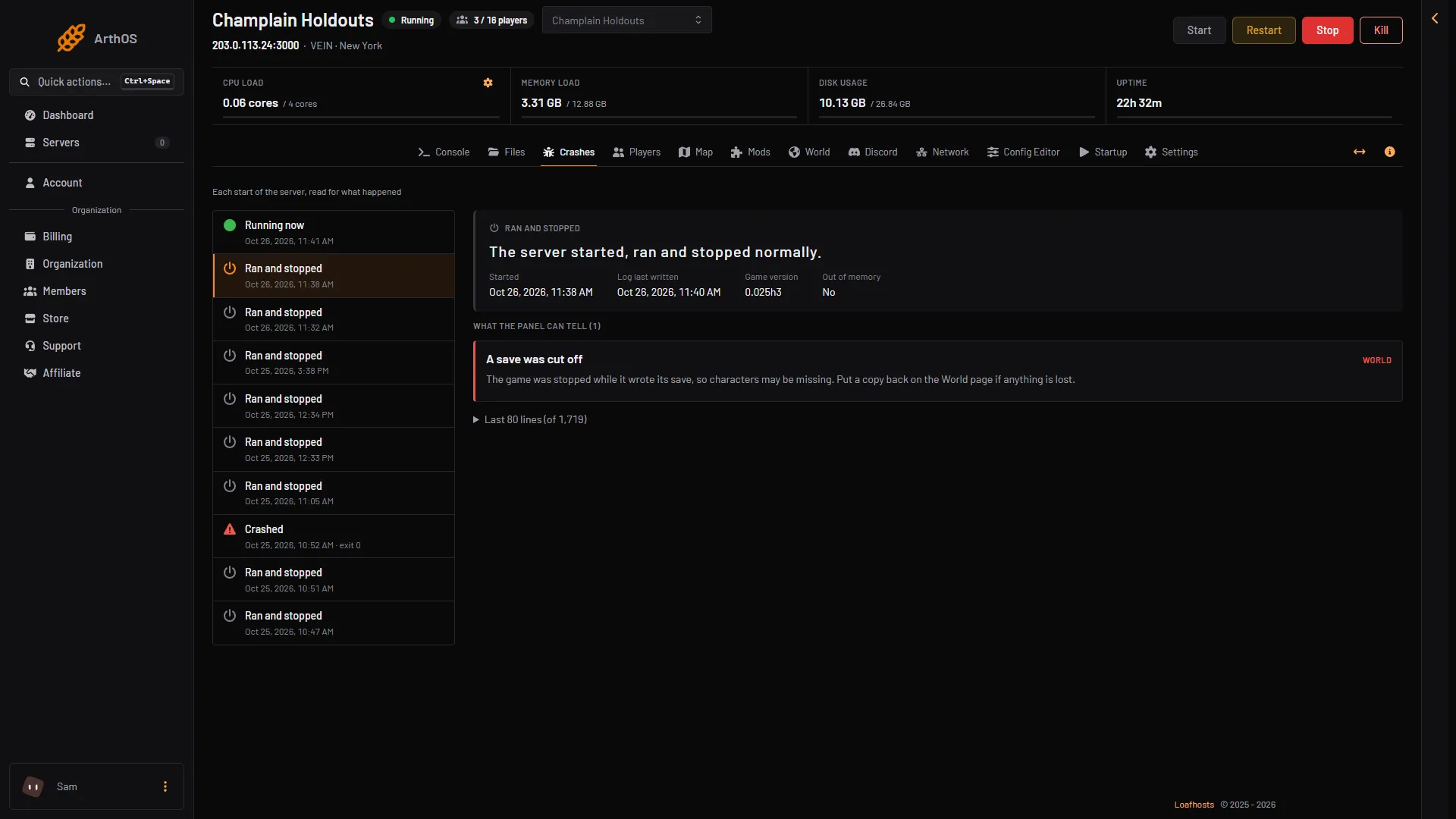Click the WORLD tag on save warning
The width and height of the screenshot is (1456, 819).
(x=1376, y=360)
